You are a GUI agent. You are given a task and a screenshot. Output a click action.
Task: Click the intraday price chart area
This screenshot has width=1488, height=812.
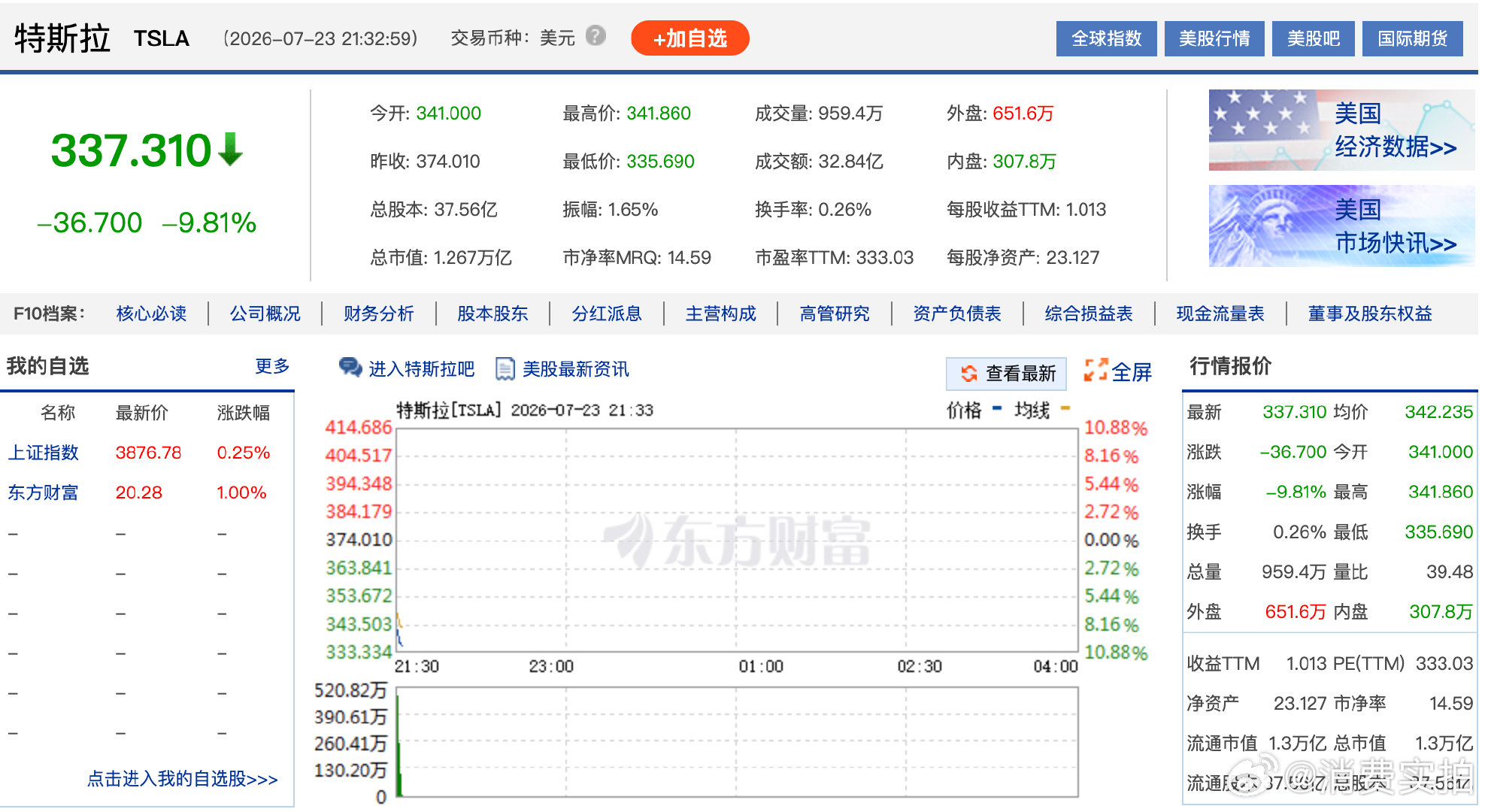tap(737, 540)
